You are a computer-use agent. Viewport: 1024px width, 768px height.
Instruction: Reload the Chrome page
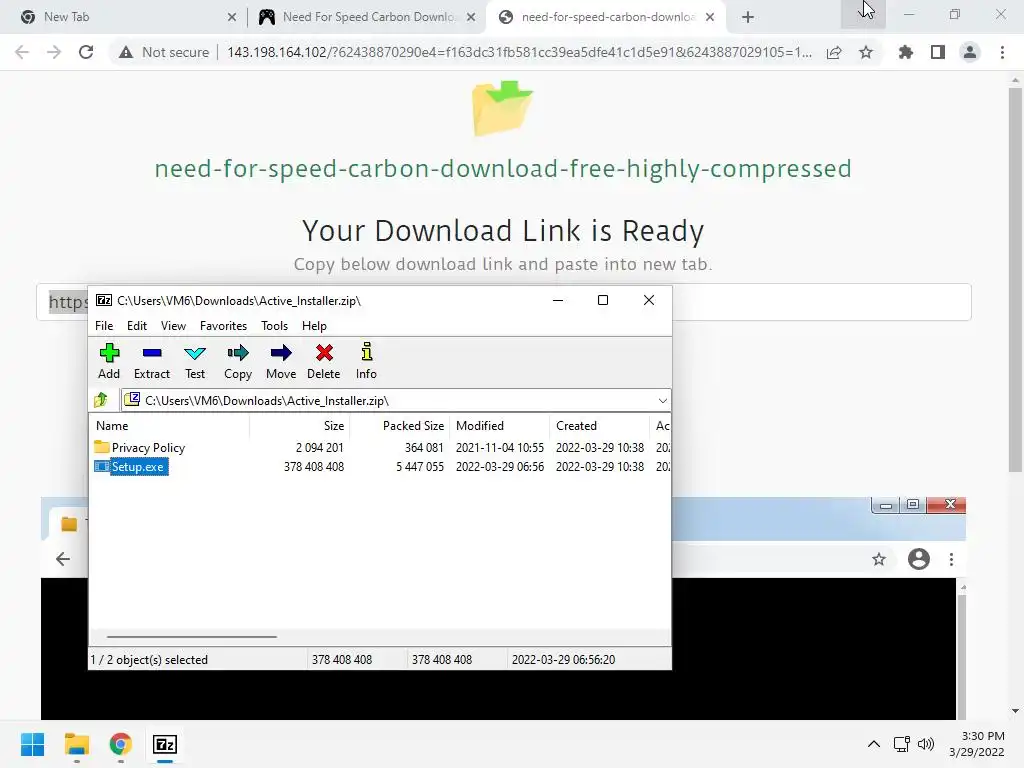86,52
